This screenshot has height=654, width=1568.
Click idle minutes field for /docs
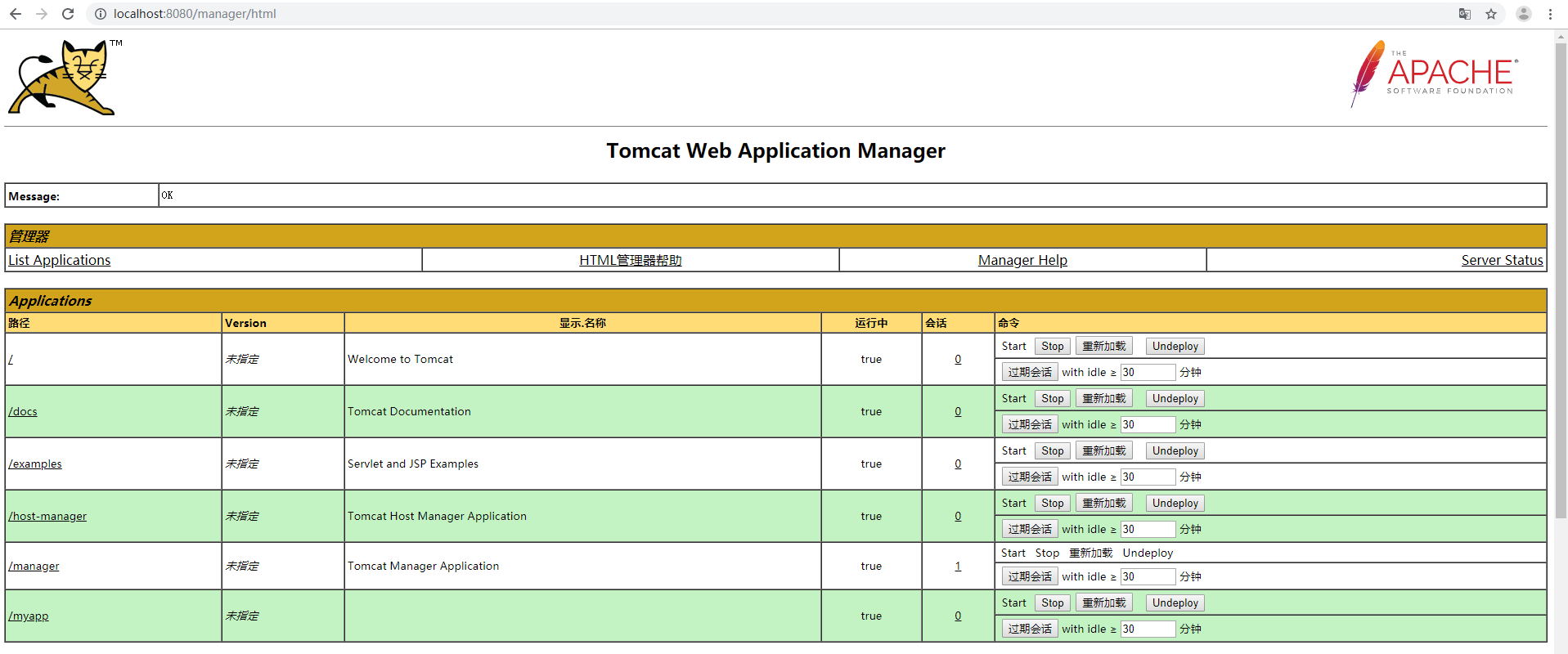coord(1148,424)
